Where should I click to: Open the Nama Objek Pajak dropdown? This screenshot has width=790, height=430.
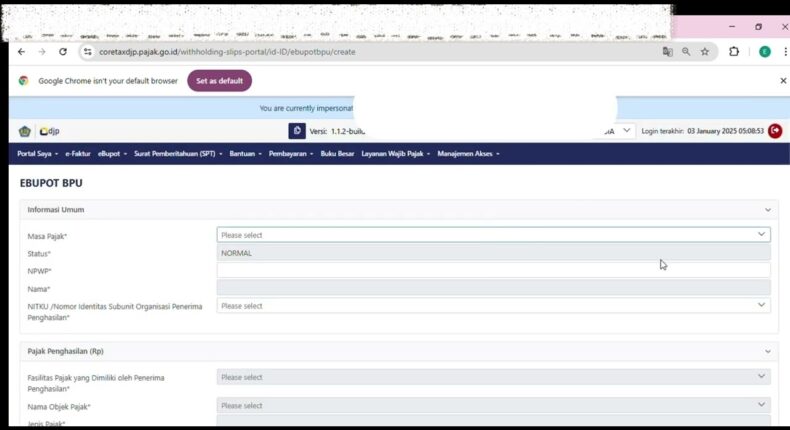493,406
